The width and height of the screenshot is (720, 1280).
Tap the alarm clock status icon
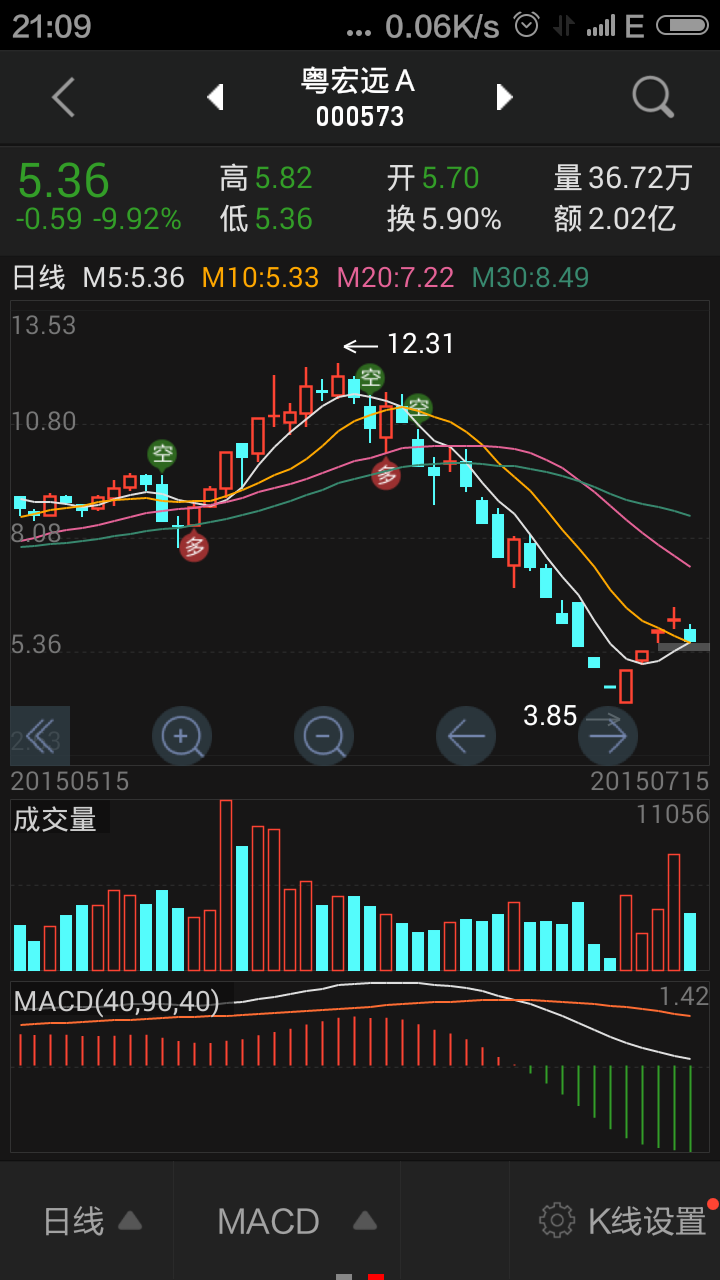coord(527,26)
